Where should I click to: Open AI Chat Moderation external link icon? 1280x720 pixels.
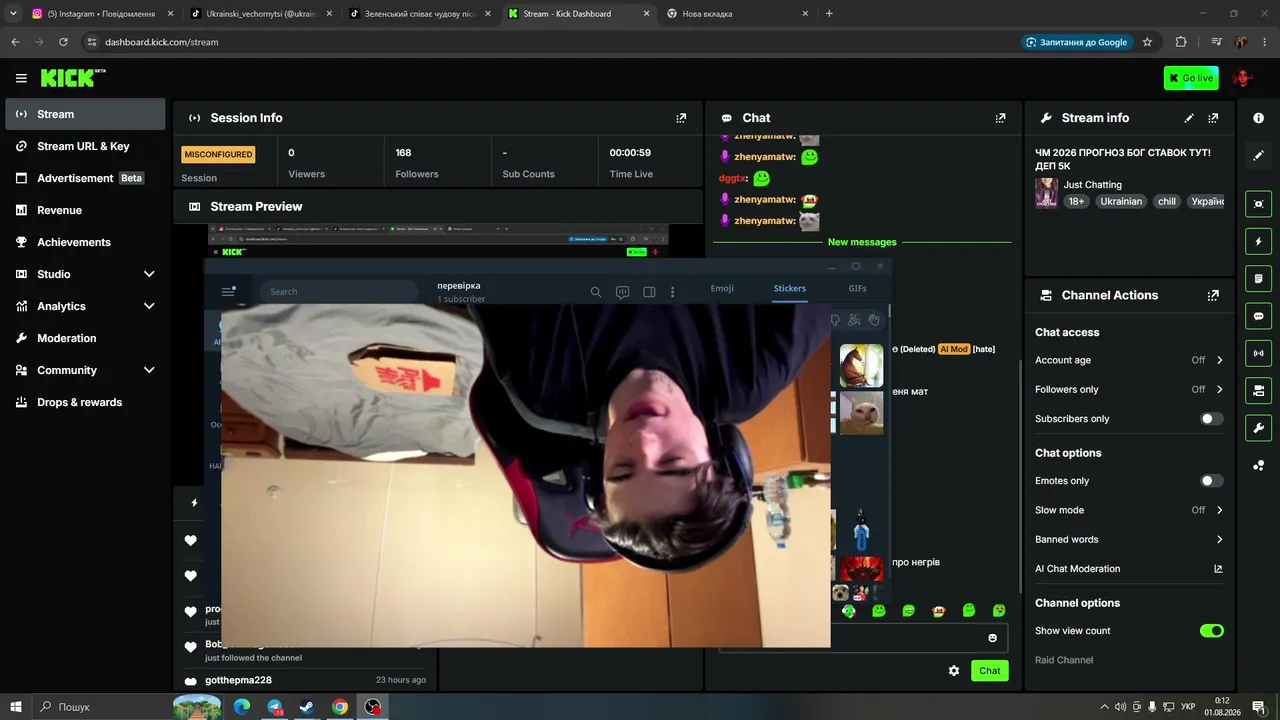click(1218, 569)
